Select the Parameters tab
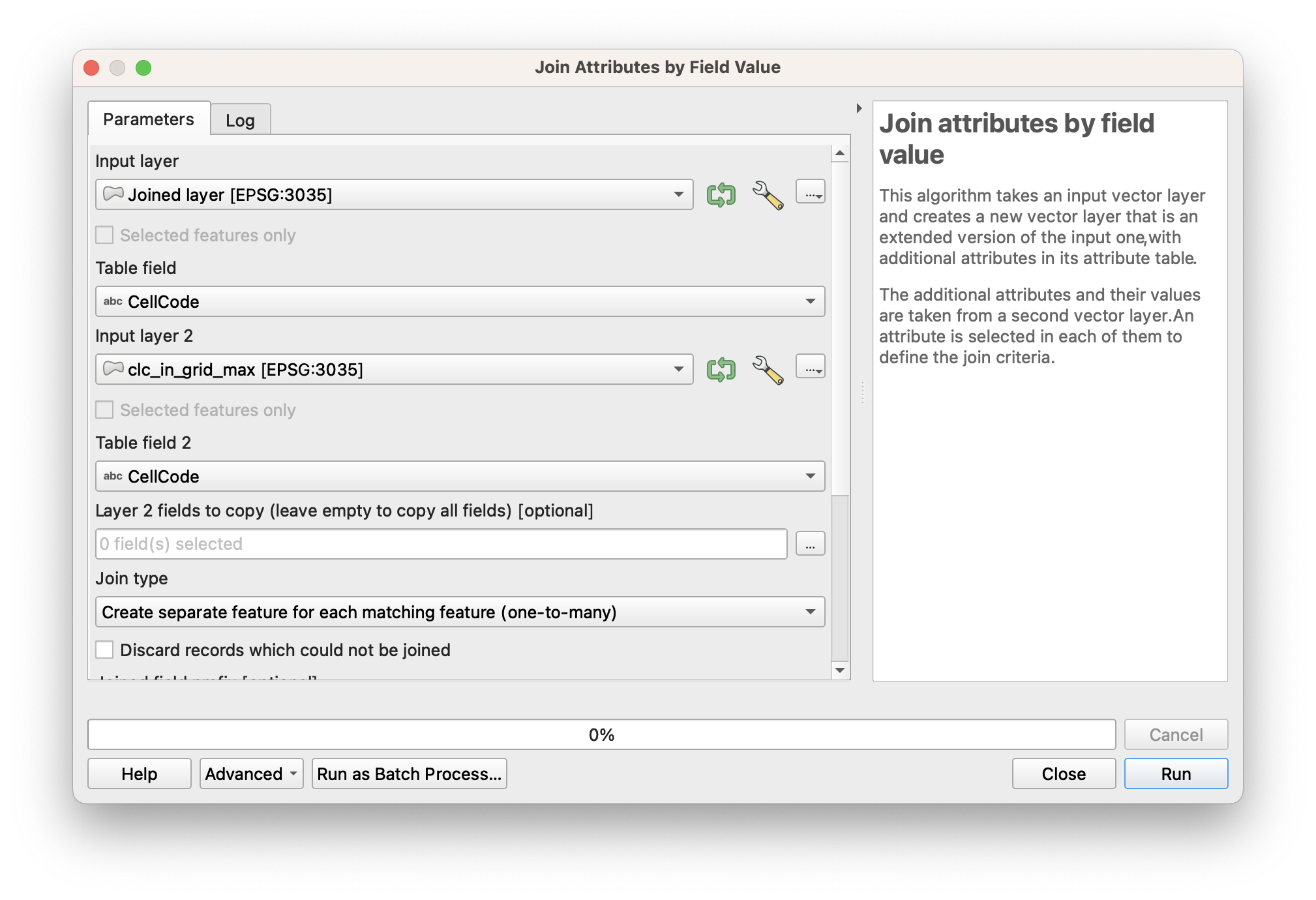The width and height of the screenshot is (1316, 900). click(x=149, y=119)
